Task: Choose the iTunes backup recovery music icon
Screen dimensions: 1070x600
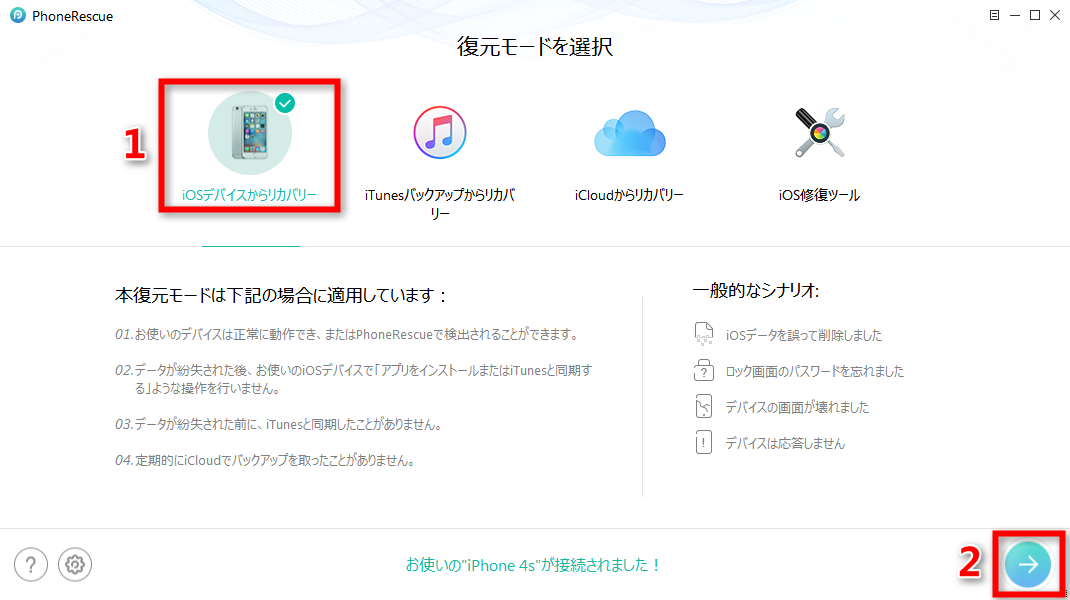Action: [439, 132]
